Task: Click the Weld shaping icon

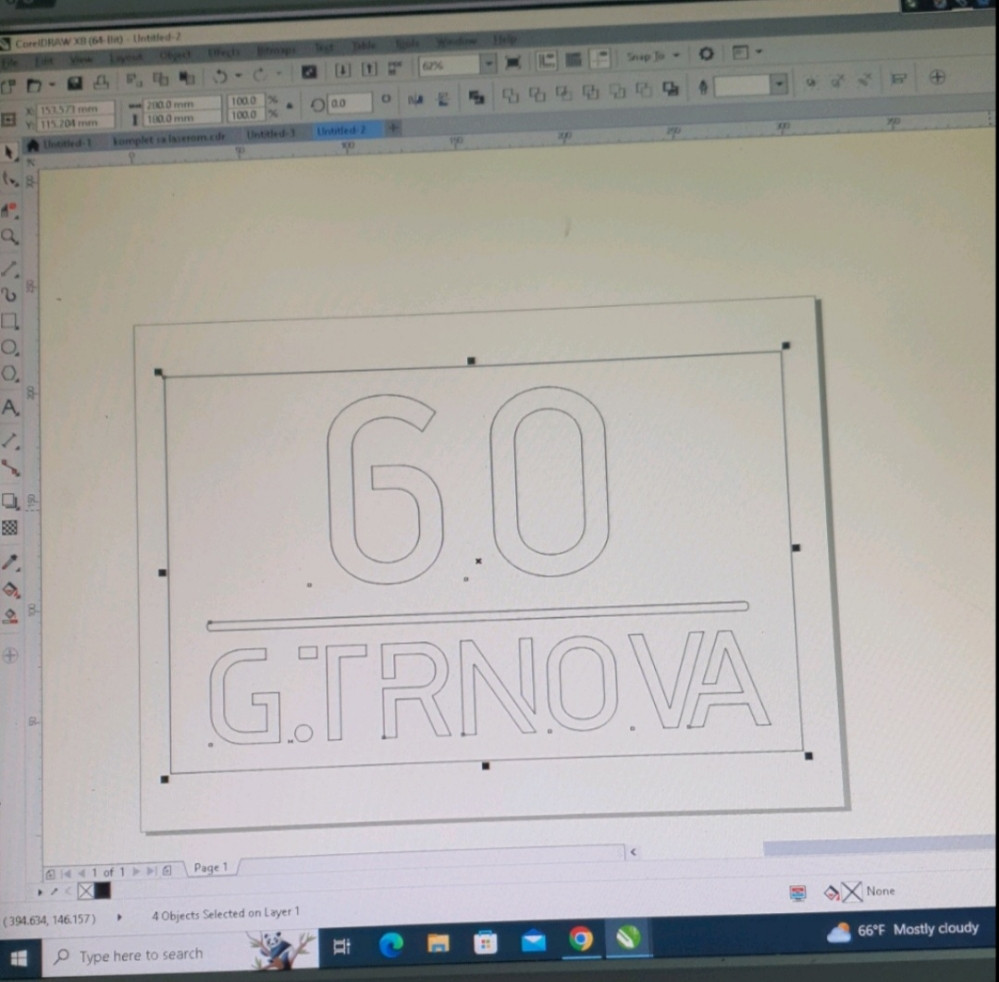Action: click(510, 96)
